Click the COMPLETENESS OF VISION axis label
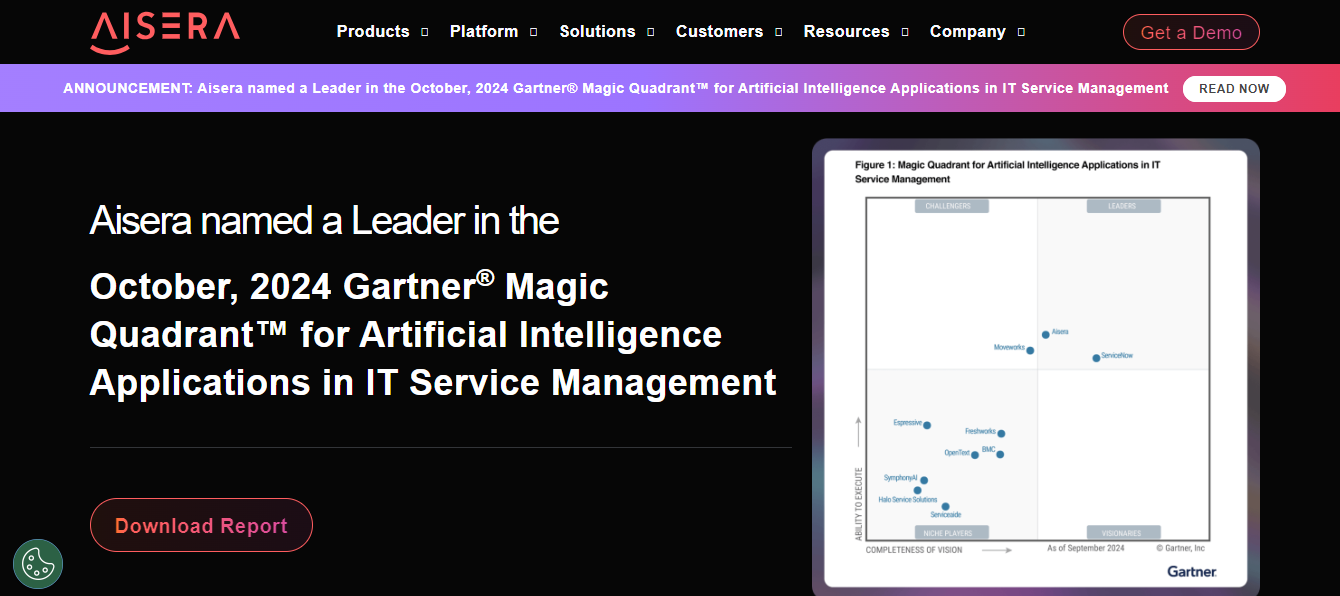The image size is (1340, 596). point(914,550)
